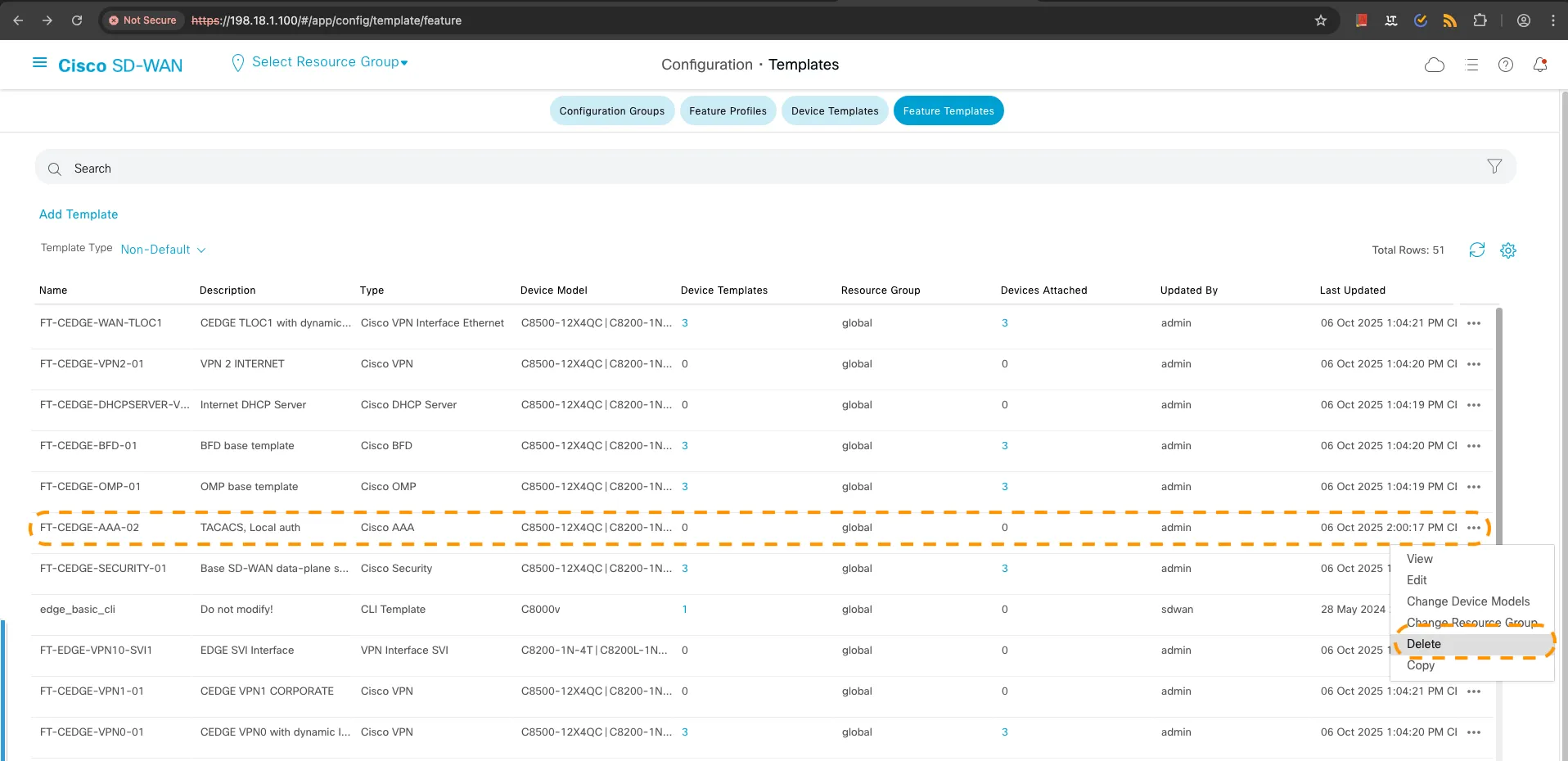This screenshot has width=1568, height=761.
Task: Click the task list icon in the menu bar
Action: 1471,65
